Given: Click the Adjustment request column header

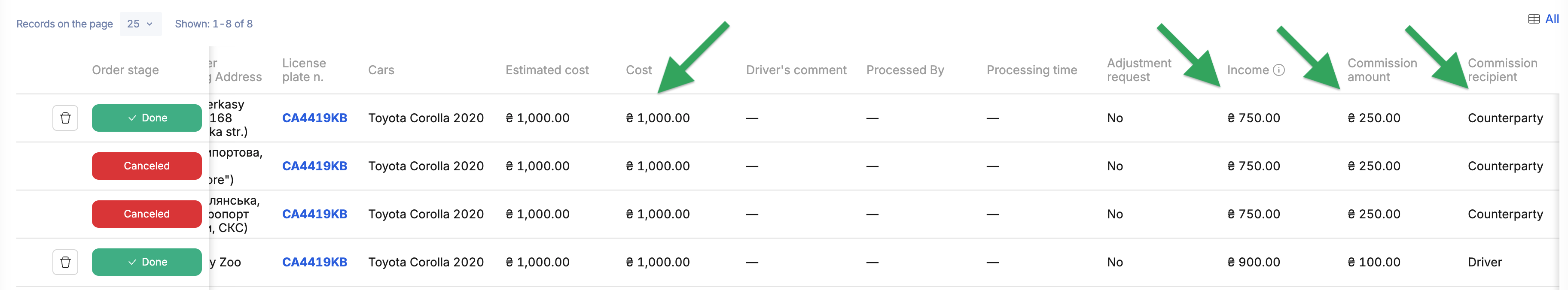Looking at the screenshot, I should (1139, 70).
